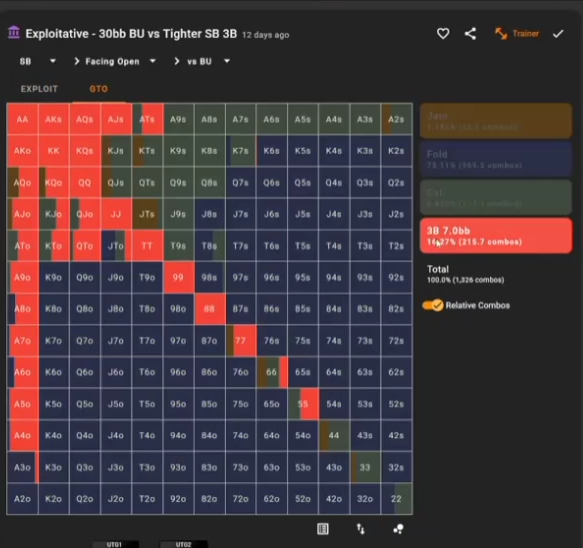Open the Trainer mode
This screenshot has width=583, height=548.
click(x=517, y=34)
